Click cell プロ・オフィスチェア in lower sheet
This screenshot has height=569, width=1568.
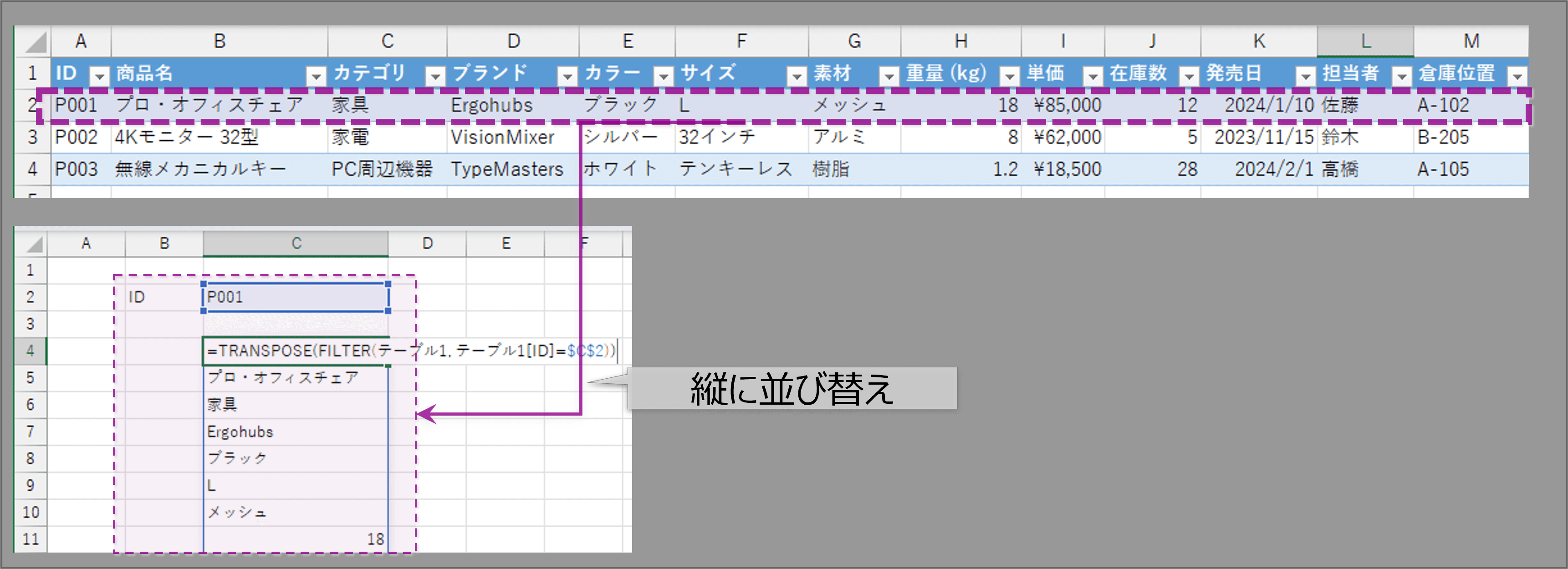pos(296,377)
